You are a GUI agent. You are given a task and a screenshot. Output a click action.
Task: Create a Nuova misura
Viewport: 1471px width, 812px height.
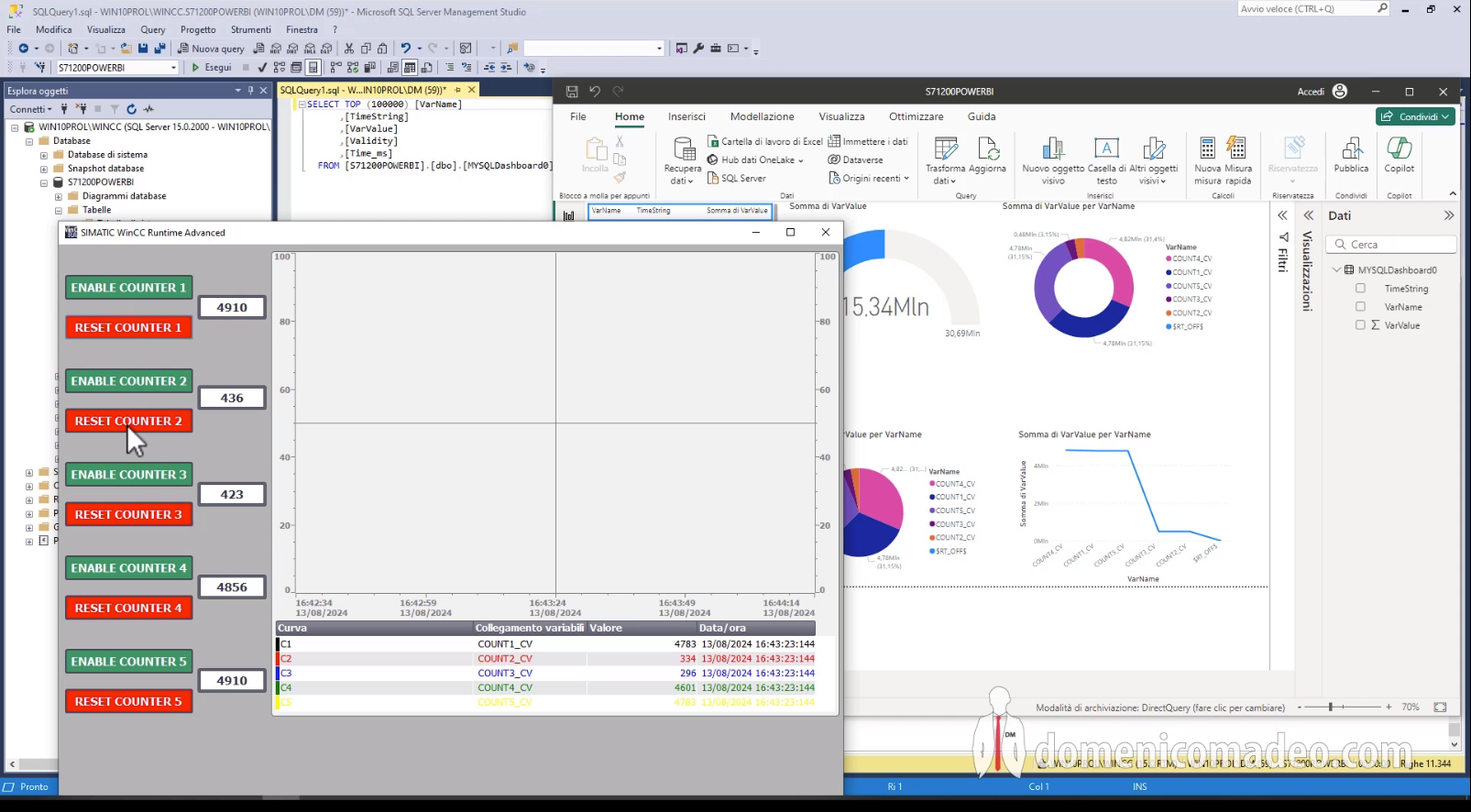(1208, 160)
